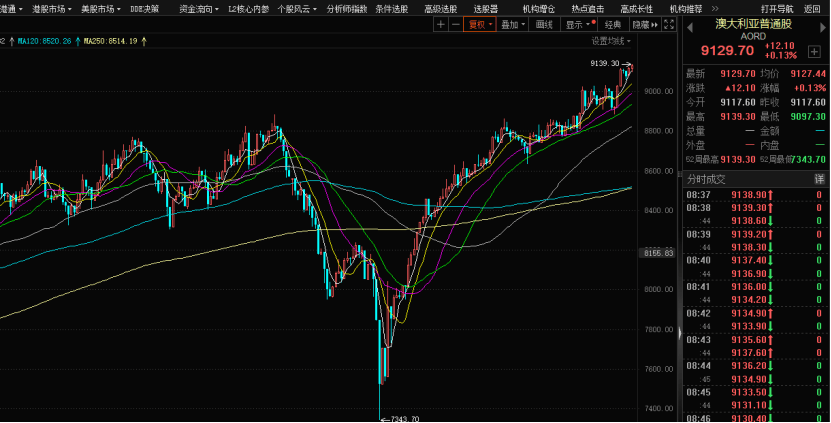Open the 叠加 overlay dropdown
Image resolution: width=831 pixels, height=423 pixels.
[x=513, y=24]
